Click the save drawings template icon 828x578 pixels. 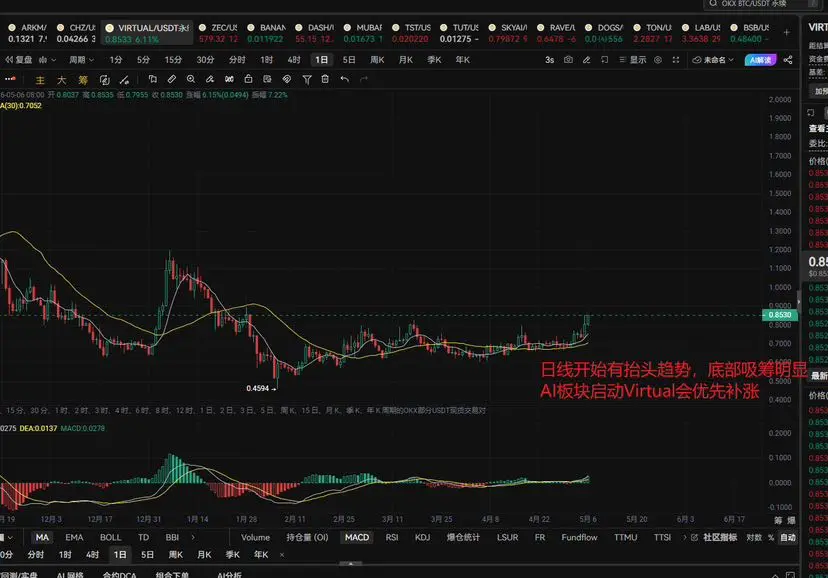(x=267, y=79)
